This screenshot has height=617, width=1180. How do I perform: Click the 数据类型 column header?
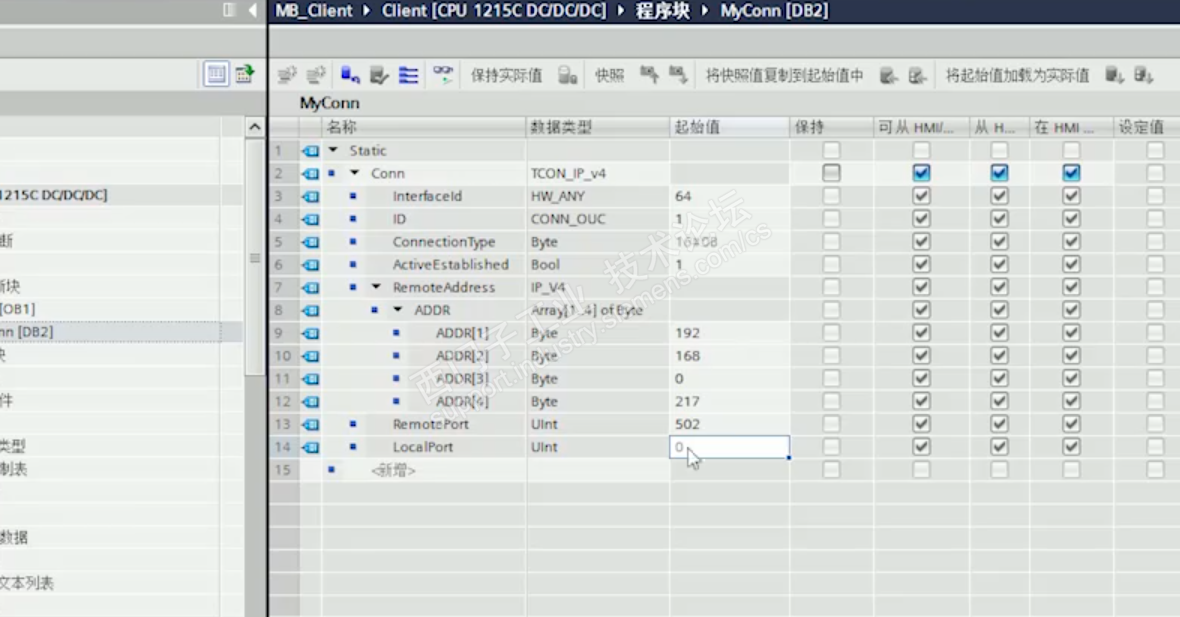[598, 127]
